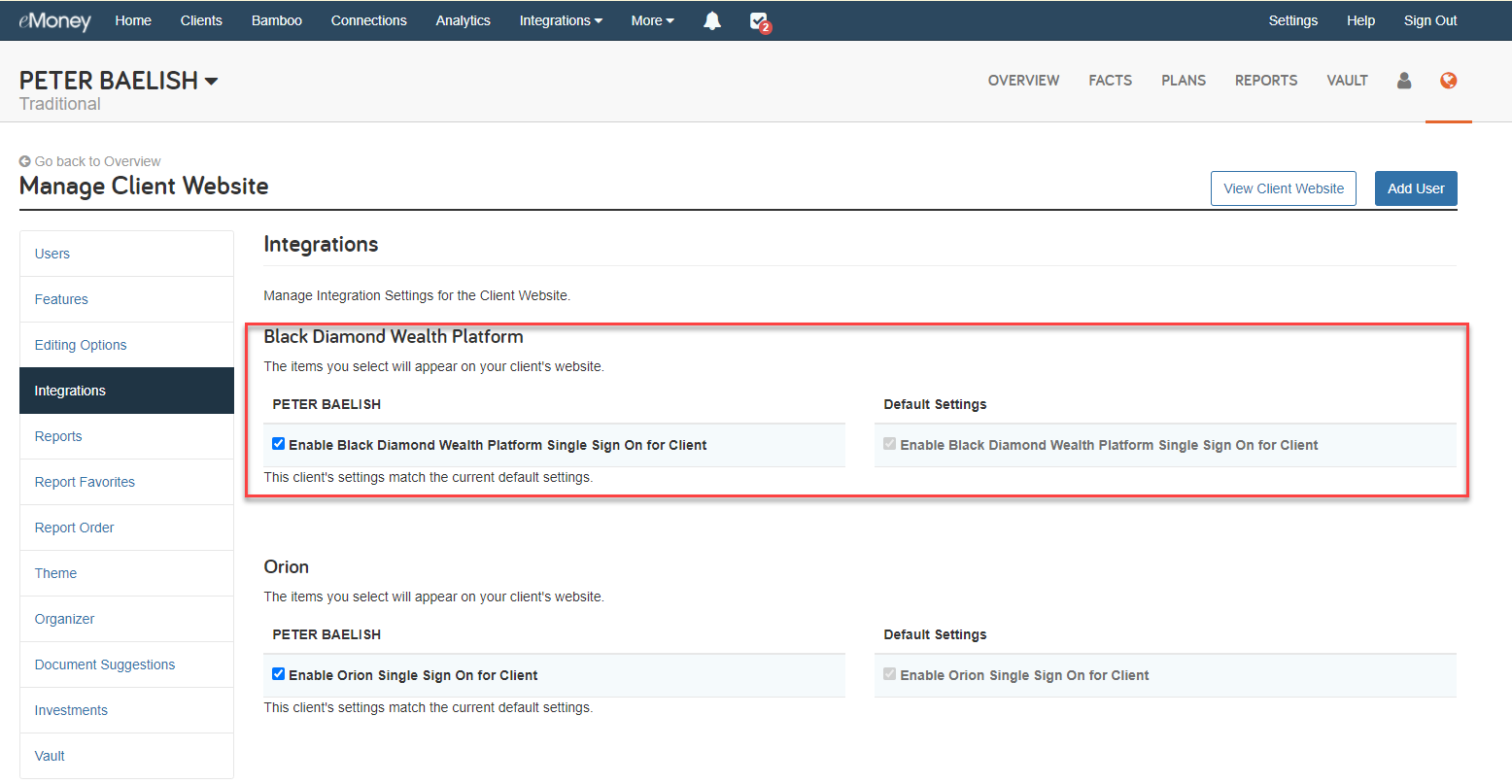Click Go back to Overview link
This screenshot has width=1512, height=784.
point(97,161)
